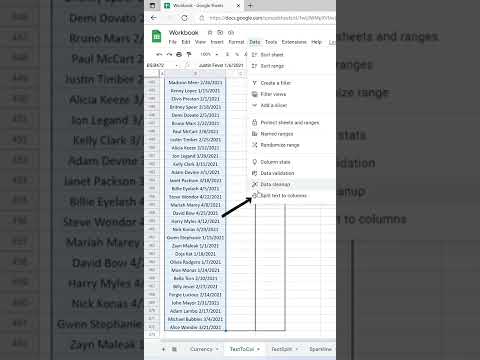Viewport: 480px width, 360px height.
Task: Switch to the Sparkline sheet tab
Action: click(x=320, y=349)
